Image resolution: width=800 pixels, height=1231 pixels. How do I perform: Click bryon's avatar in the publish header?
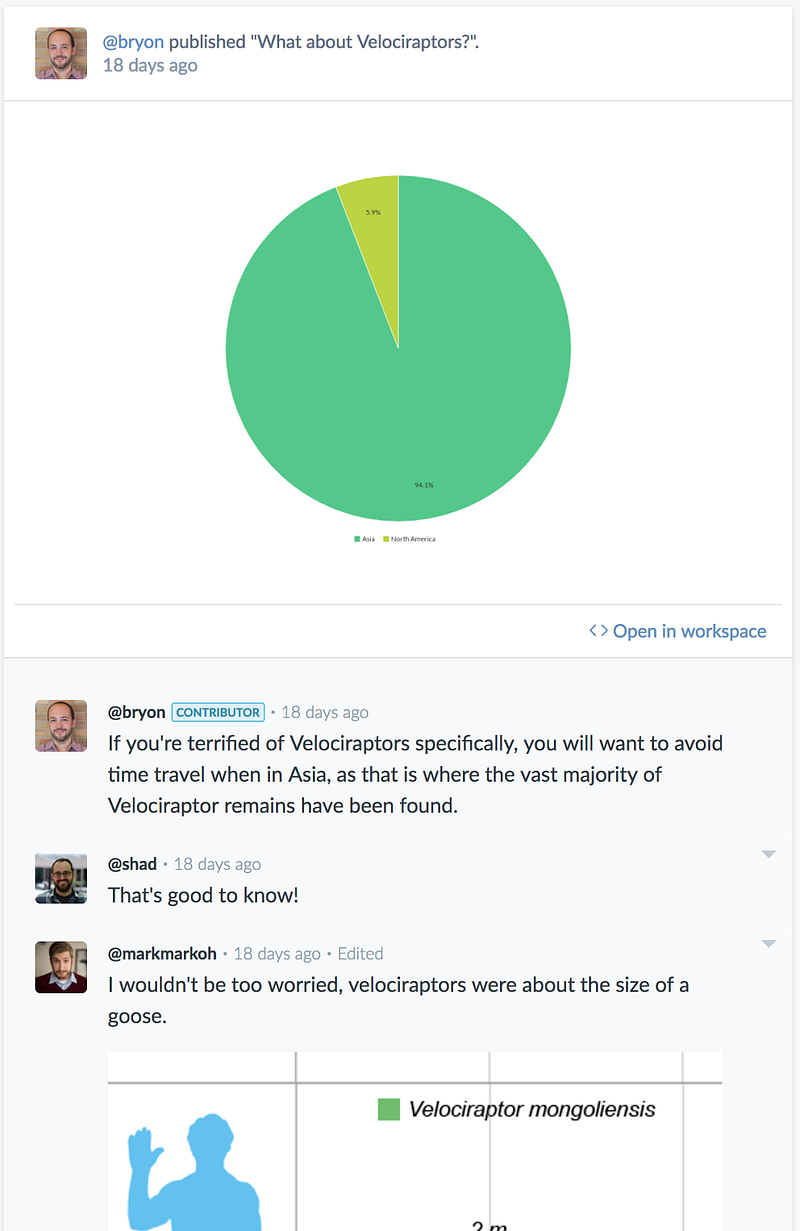point(61,53)
